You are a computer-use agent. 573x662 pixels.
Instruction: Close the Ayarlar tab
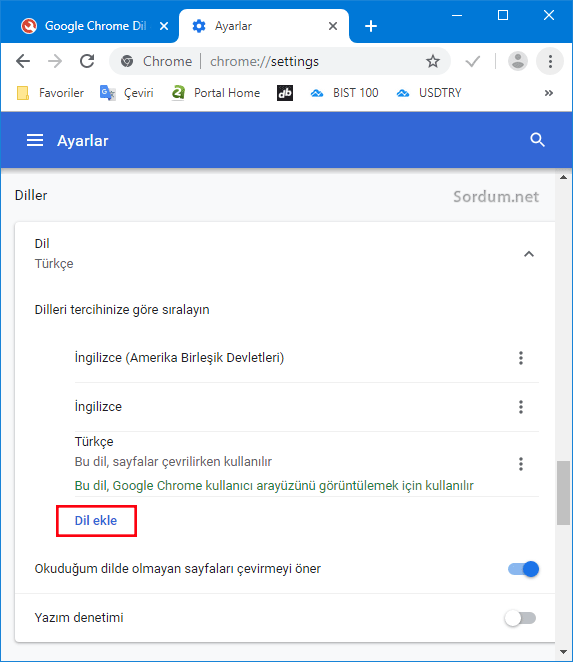point(333,26)
